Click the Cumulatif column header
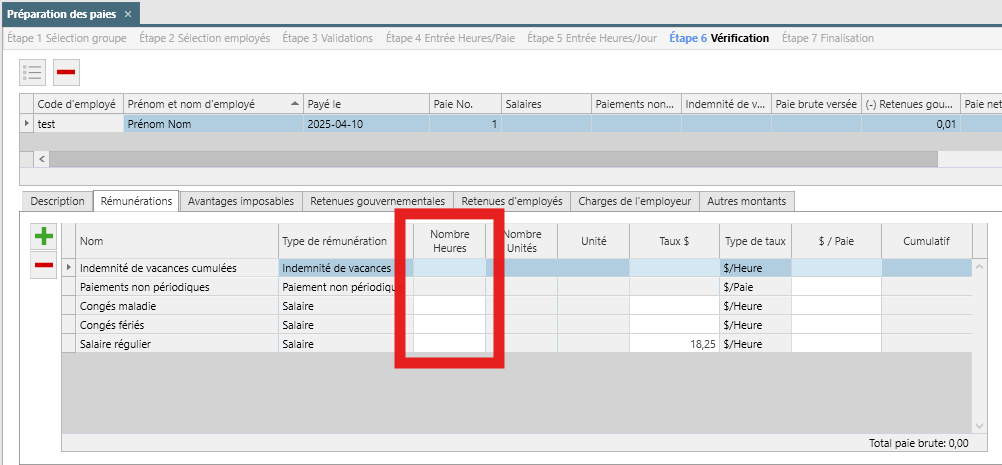The height and width of the screenshot is (465, 1002). point(927,241)
